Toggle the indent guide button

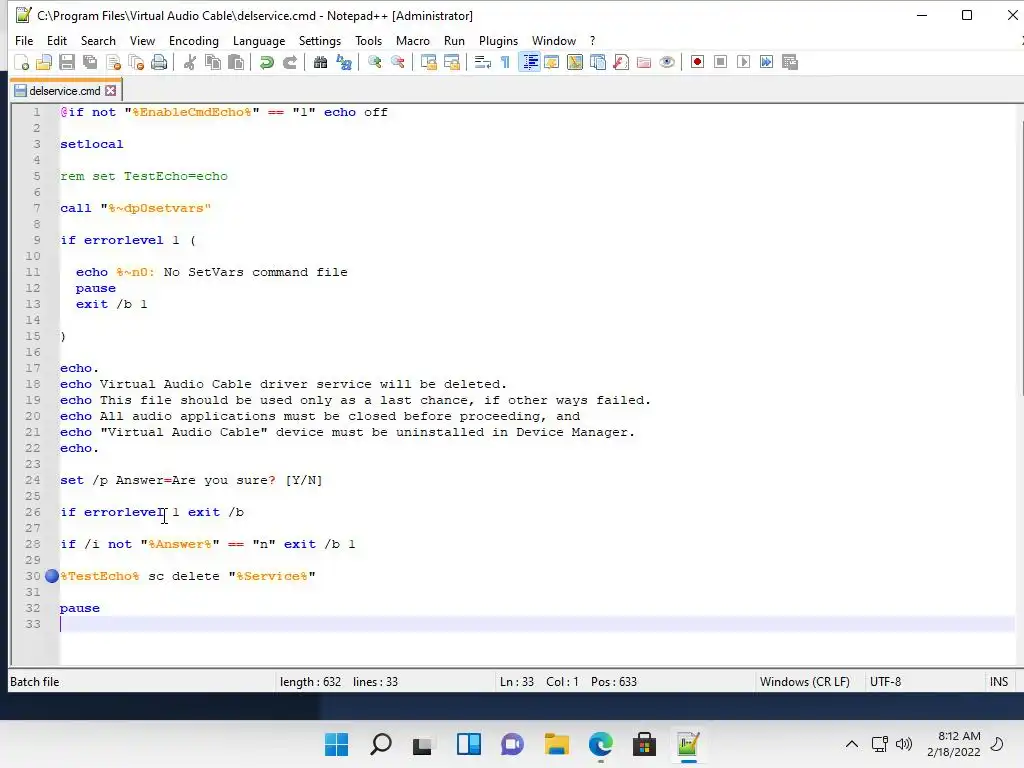pyautogui.click(x=530, y=62)
